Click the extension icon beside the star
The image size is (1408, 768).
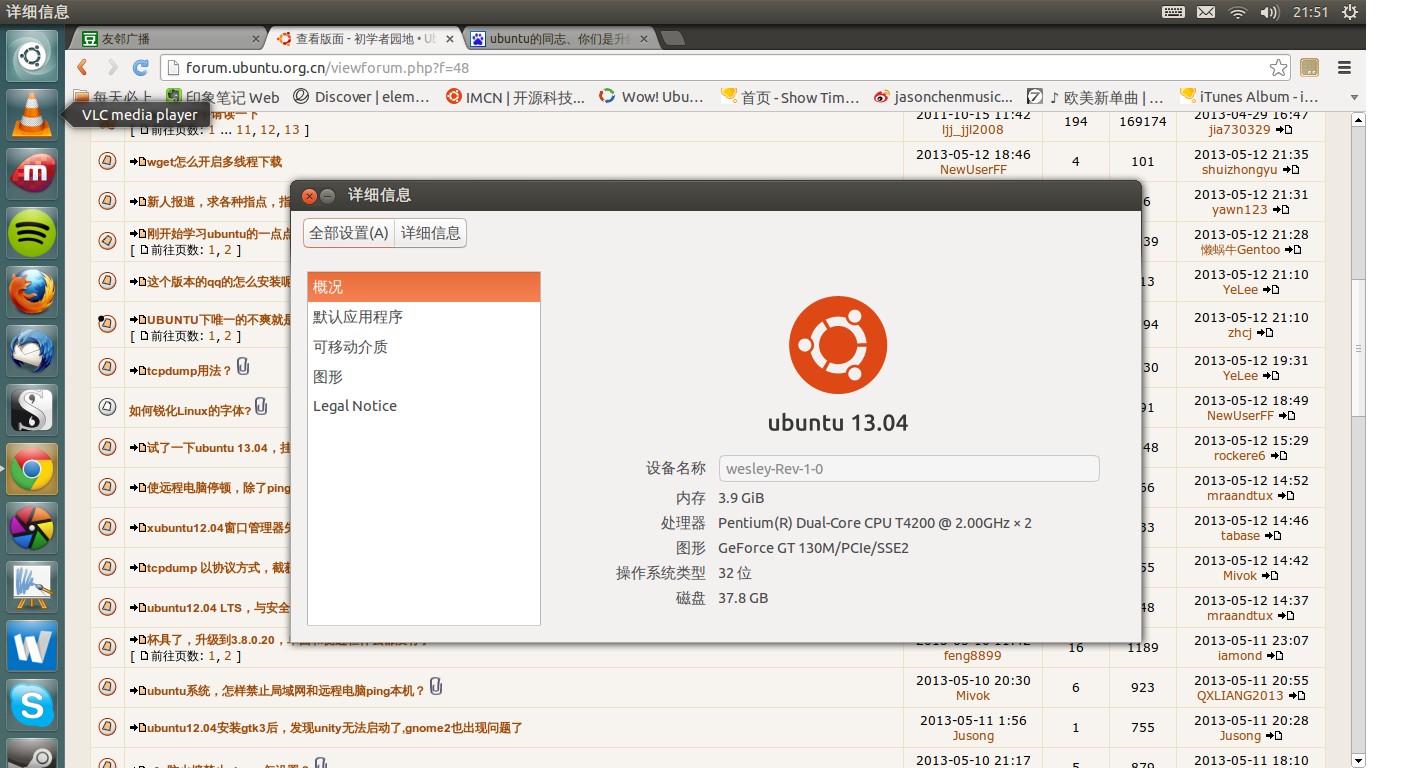point(1310,68)
